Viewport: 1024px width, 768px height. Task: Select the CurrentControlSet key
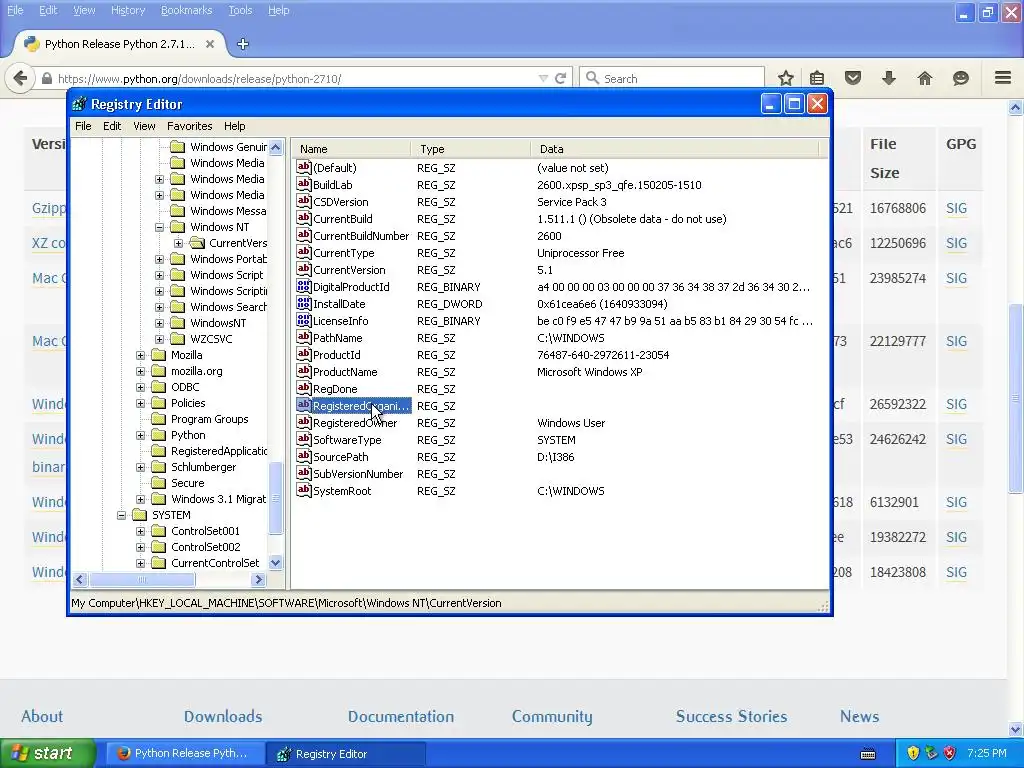click(215, 563)
